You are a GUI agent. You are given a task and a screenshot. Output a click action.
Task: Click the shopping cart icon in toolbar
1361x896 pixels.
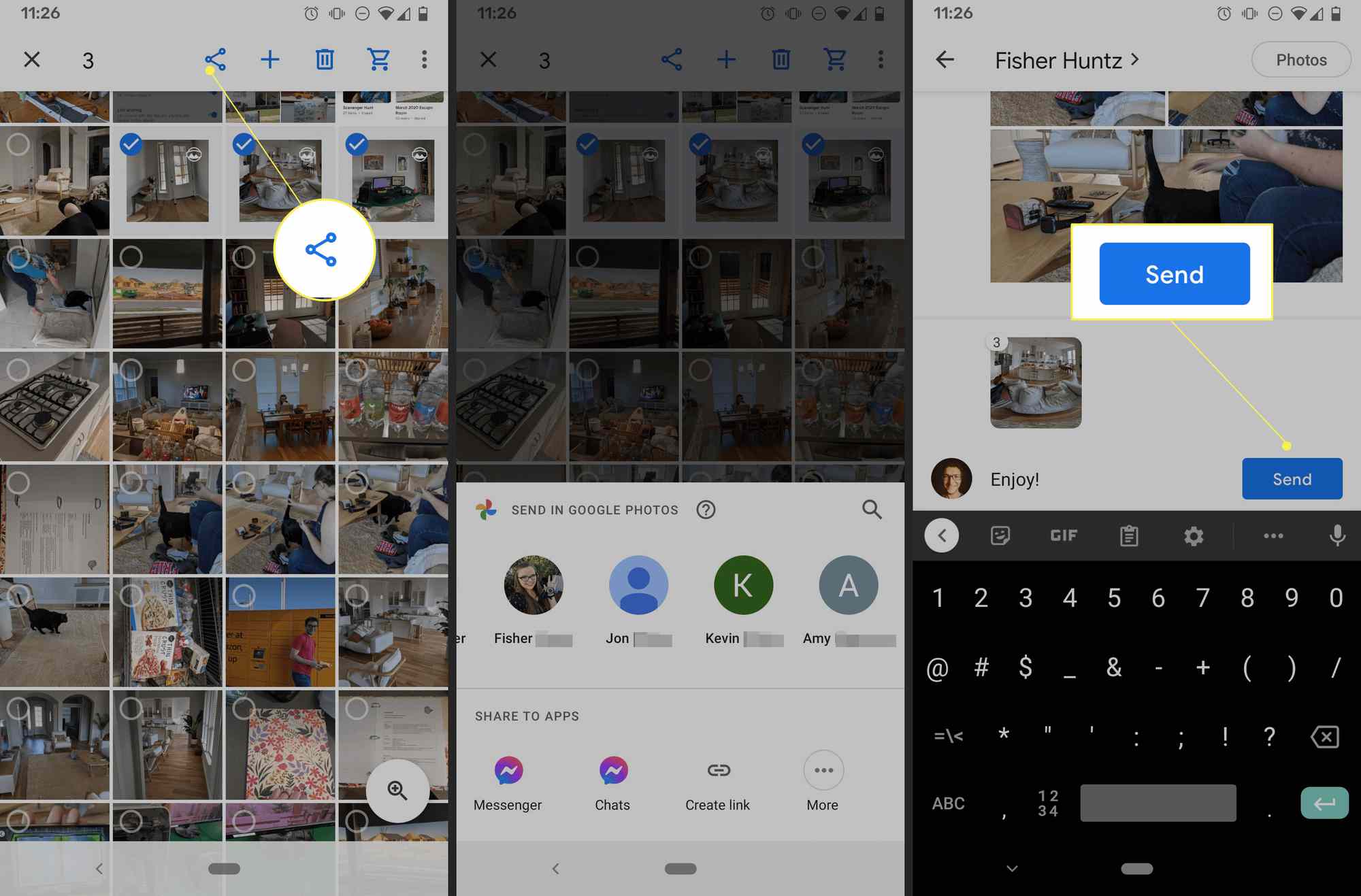tap(378, 59)
